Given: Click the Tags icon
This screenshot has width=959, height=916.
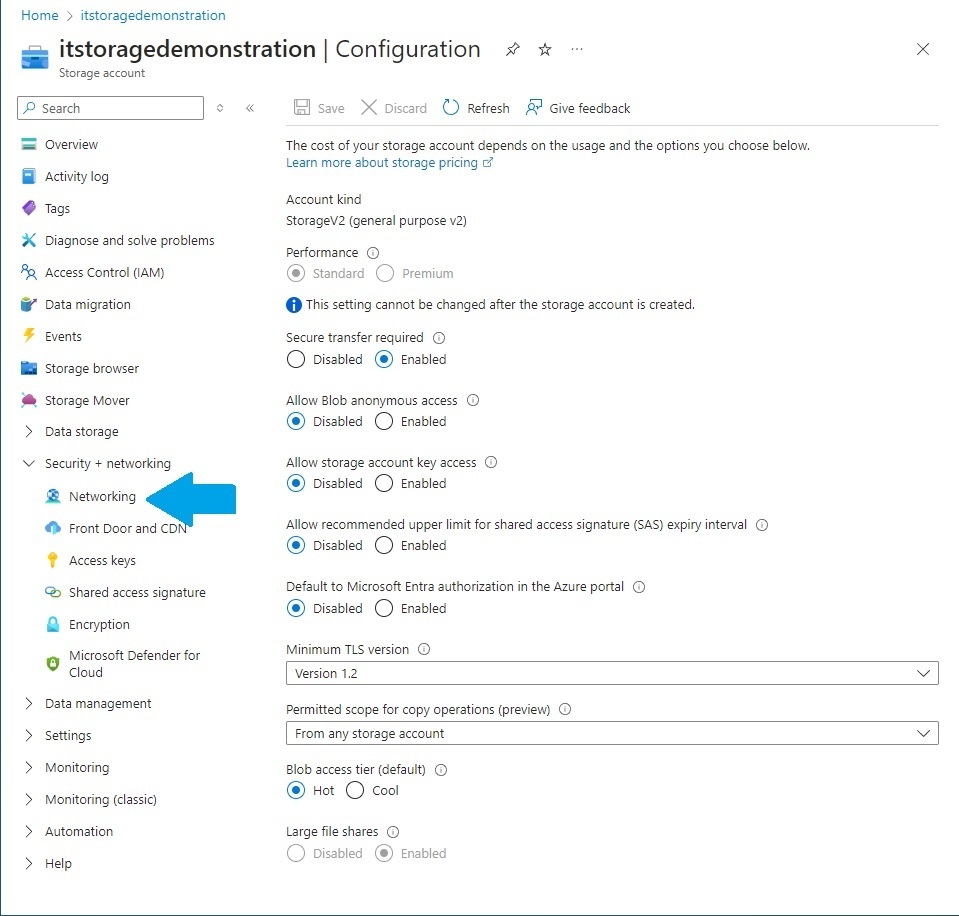Looking at the screenshot, I should point(29,208).
